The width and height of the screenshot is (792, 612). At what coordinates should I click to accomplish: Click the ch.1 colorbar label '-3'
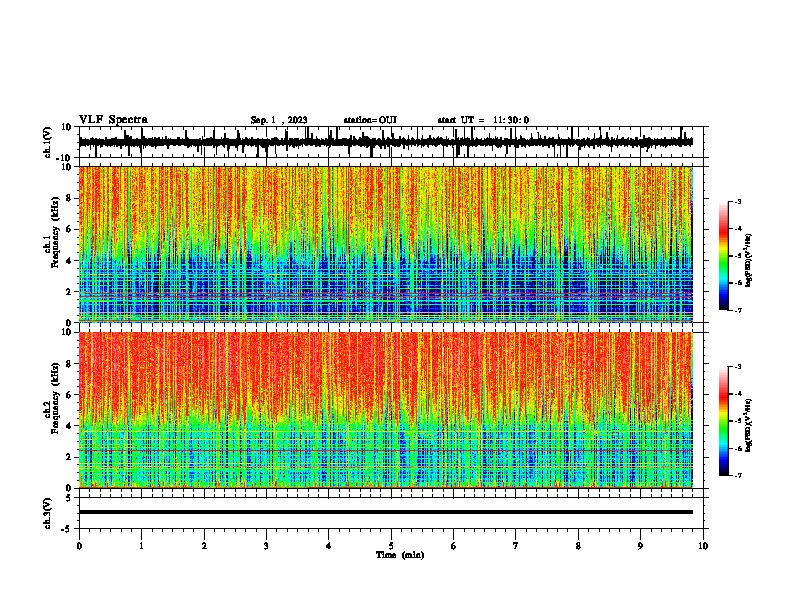coord(737,201)
